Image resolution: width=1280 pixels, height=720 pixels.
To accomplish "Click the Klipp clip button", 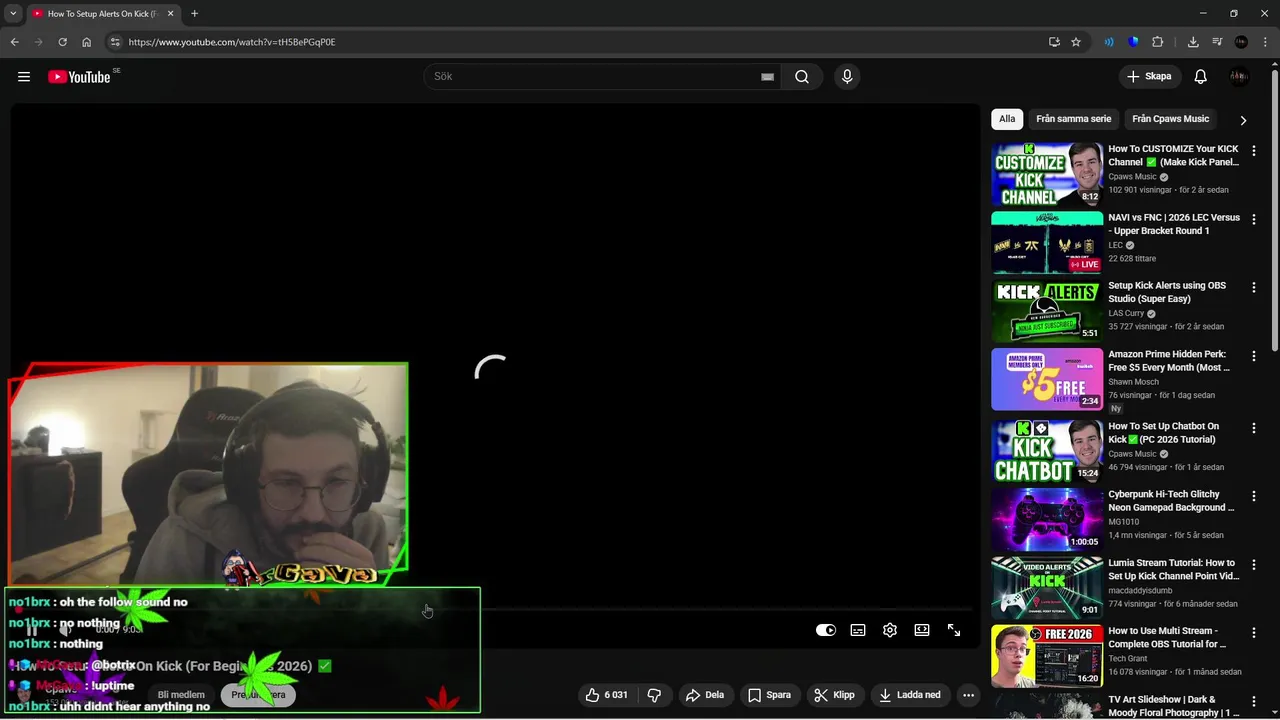I will 834,695.
